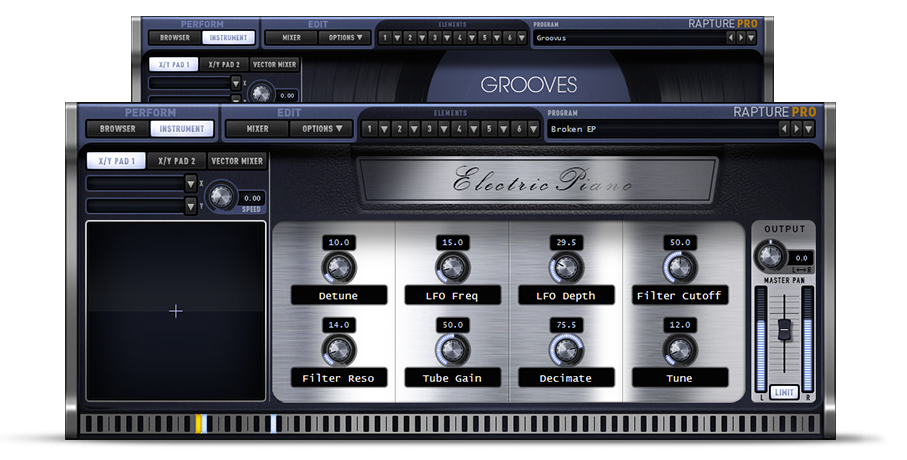907x460 pixels.
Task: Click the Grooves program name field
Action: (629, 38)
